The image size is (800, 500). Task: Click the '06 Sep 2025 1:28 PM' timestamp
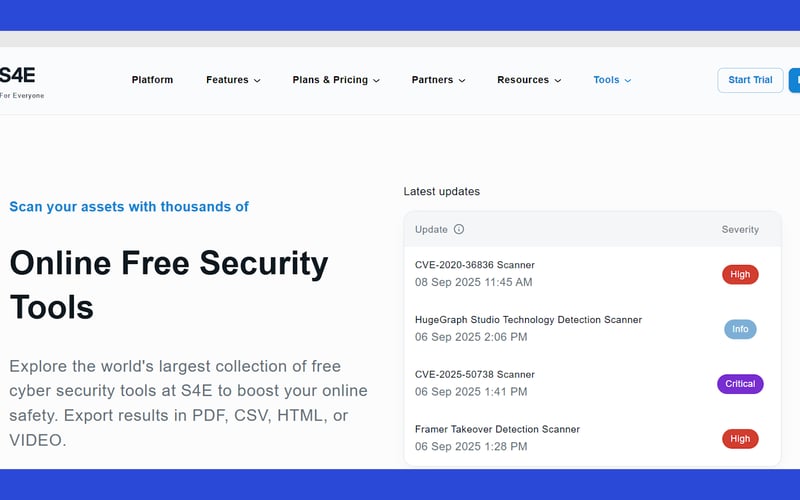tap(471, 446)
